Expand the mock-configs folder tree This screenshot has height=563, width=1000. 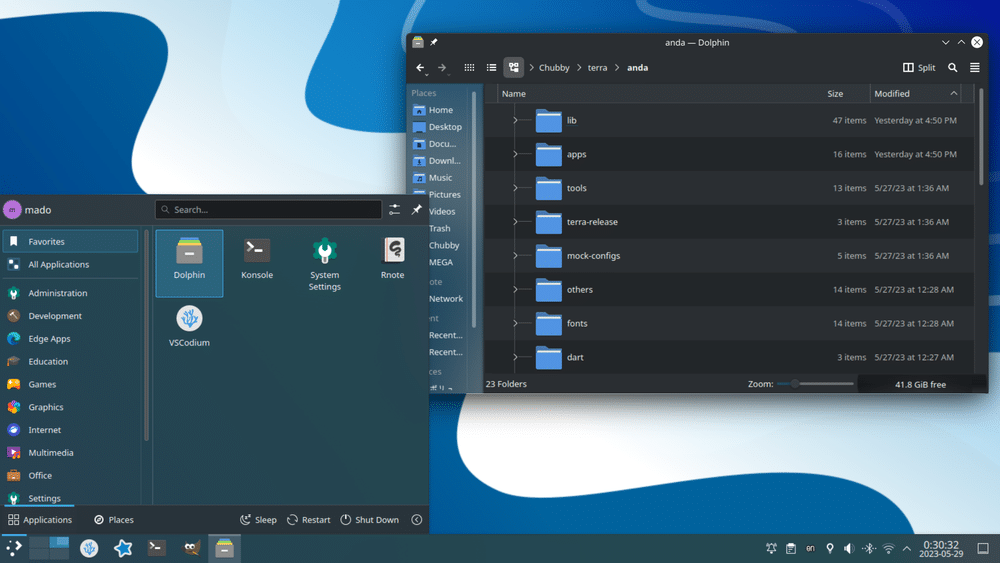coord(515,255)
